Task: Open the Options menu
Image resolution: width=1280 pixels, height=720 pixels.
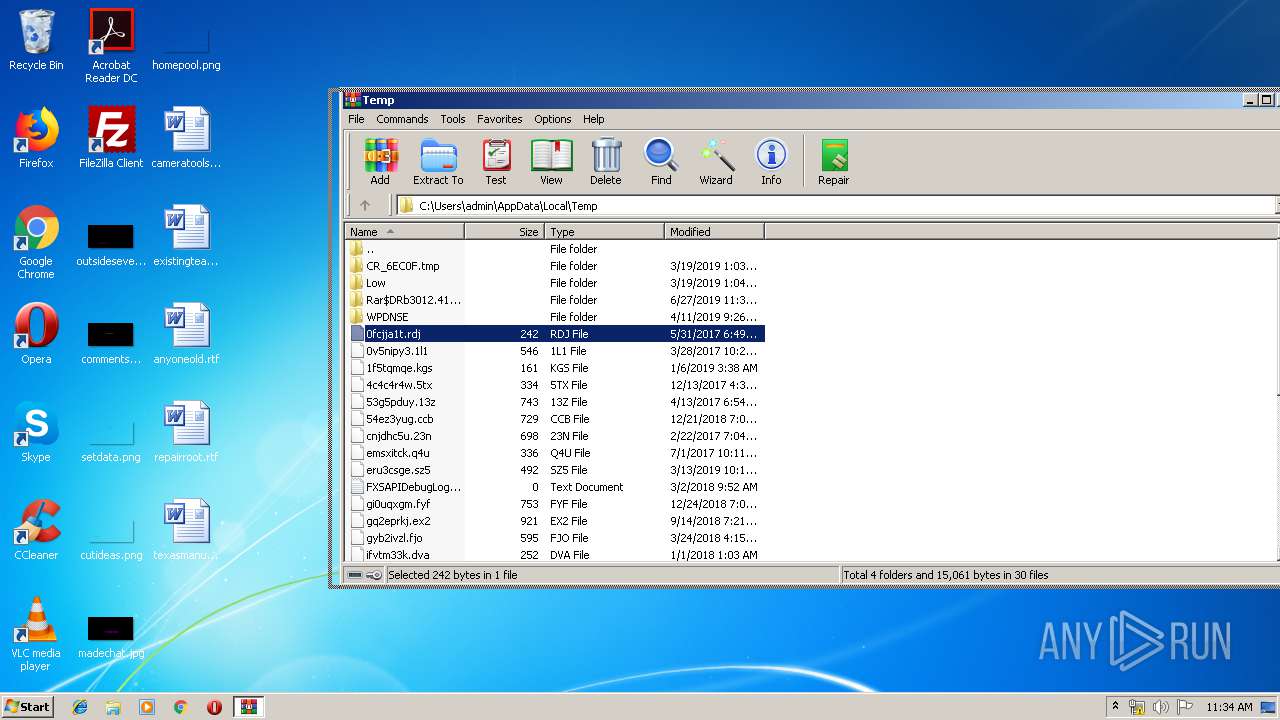Action: [x=552, y=119]
